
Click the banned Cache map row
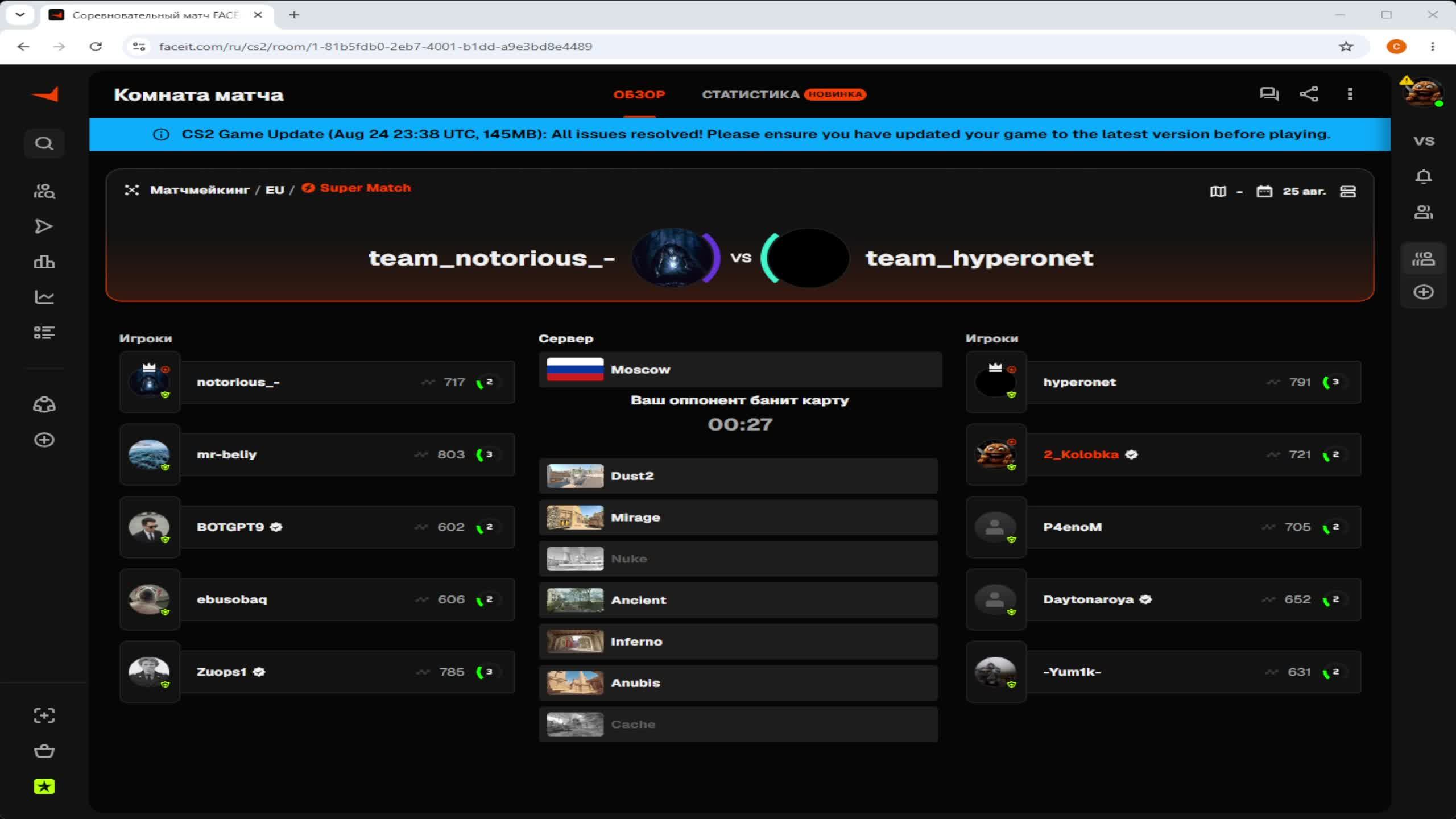click(x=738, y=725)
